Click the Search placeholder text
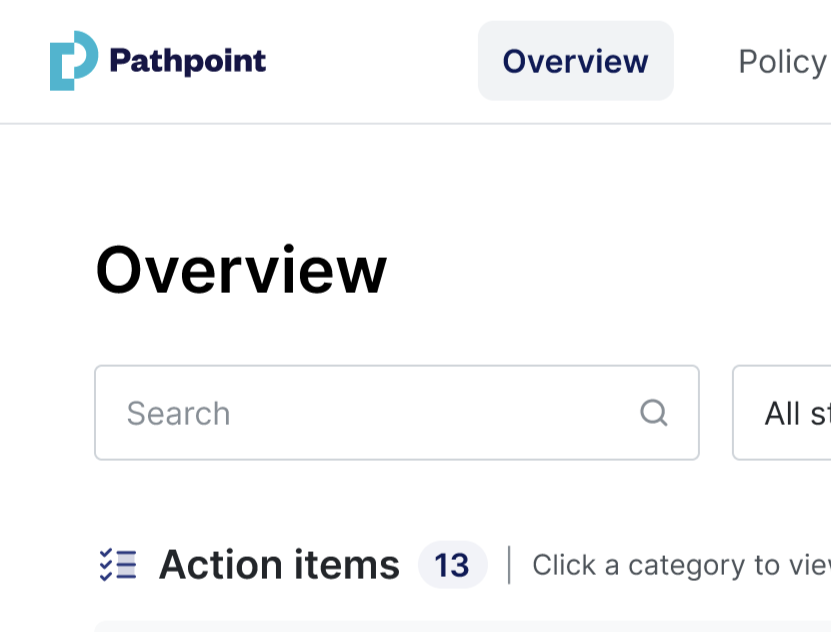Viewport: 831px width, 633px height. pyautogui.click(x=178, y=413)
